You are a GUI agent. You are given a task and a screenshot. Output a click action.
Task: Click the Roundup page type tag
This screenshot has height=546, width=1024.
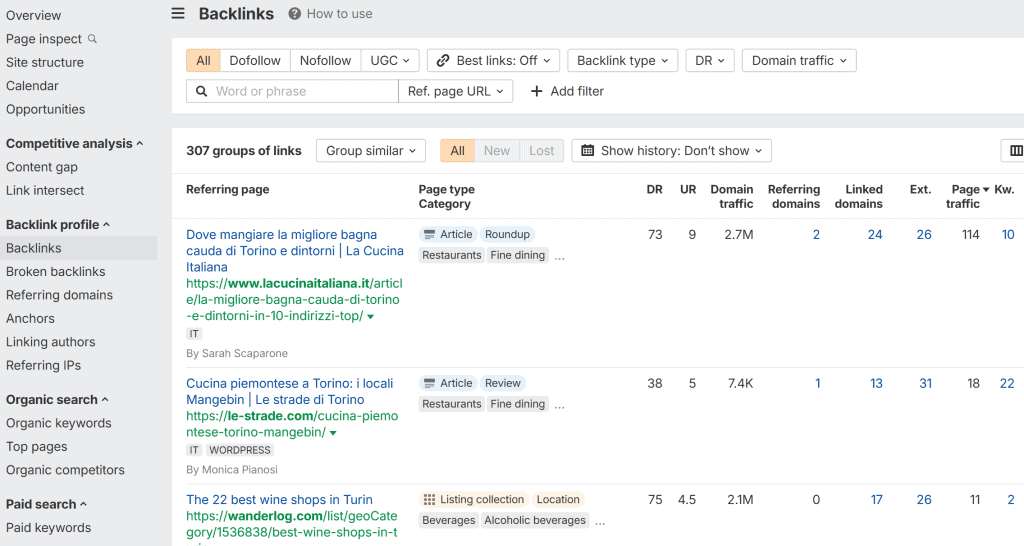point(507,234)
